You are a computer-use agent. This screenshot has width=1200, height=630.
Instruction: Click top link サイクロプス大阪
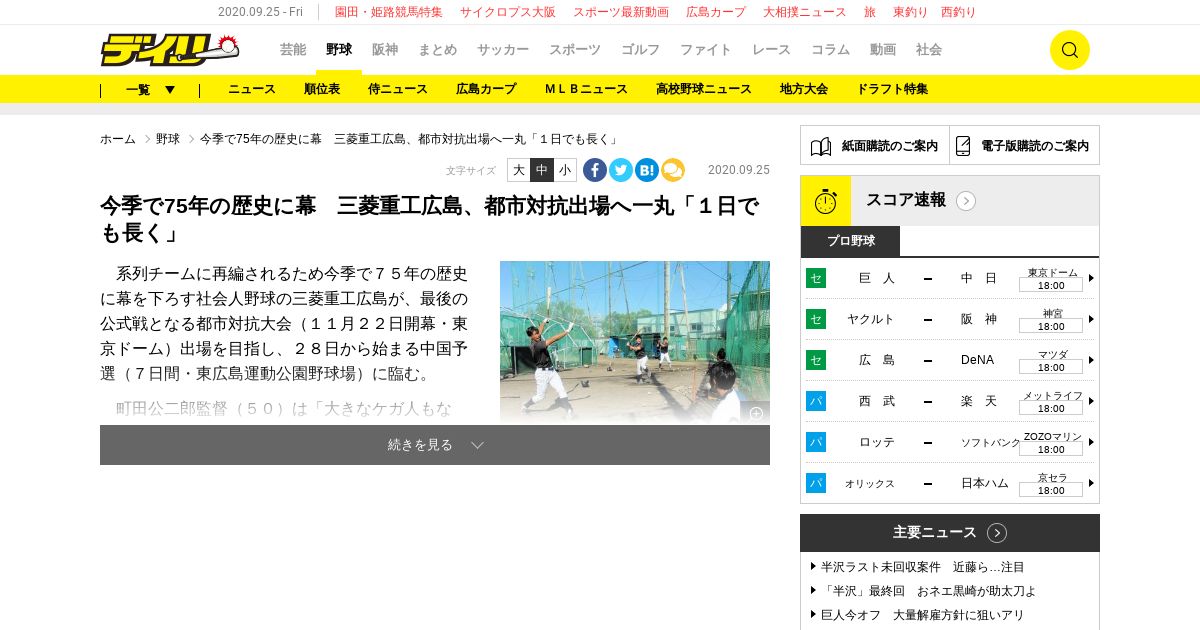pos(508,12)
